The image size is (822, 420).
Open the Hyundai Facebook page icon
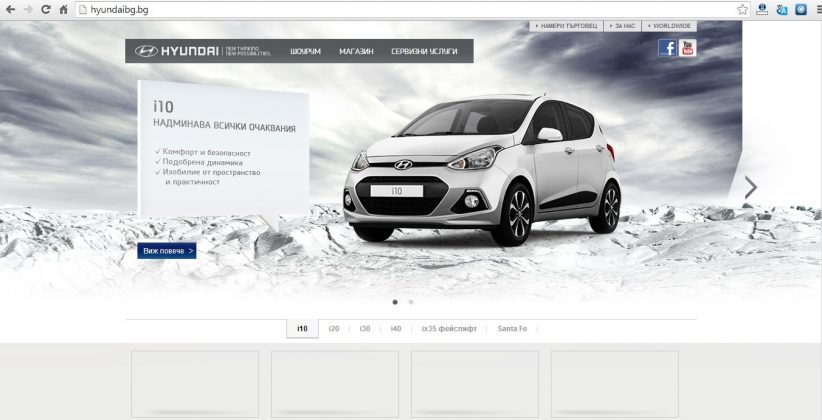(667, 48)
